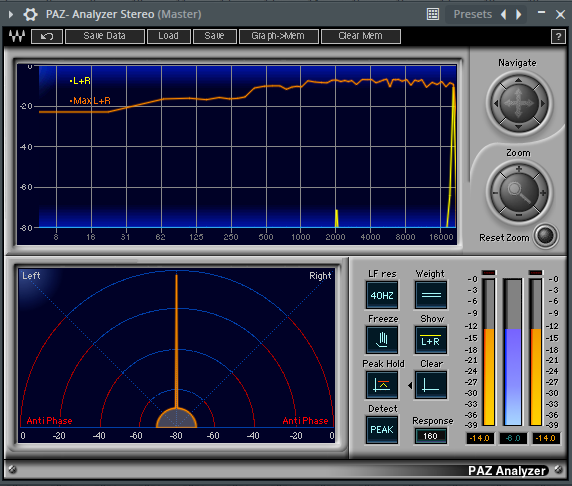Open the grid preset browser icon
Screen dimensions: 572x486
coord(433,14)
